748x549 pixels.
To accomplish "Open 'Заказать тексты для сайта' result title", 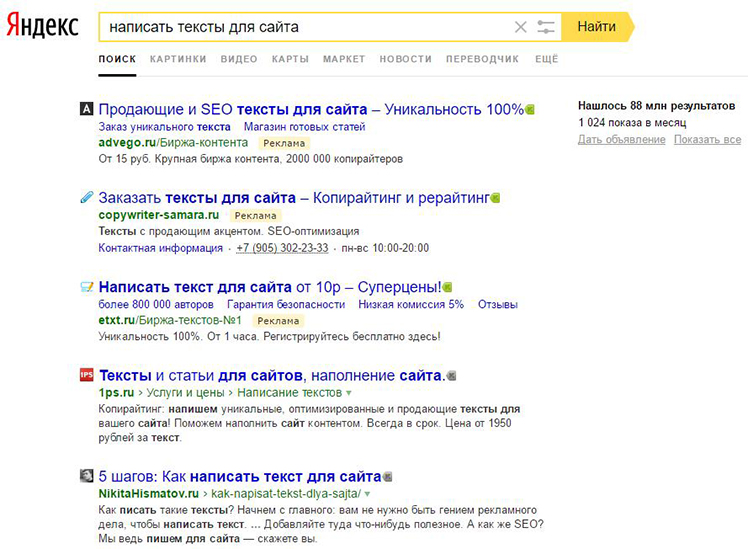I will pos(294,197).
